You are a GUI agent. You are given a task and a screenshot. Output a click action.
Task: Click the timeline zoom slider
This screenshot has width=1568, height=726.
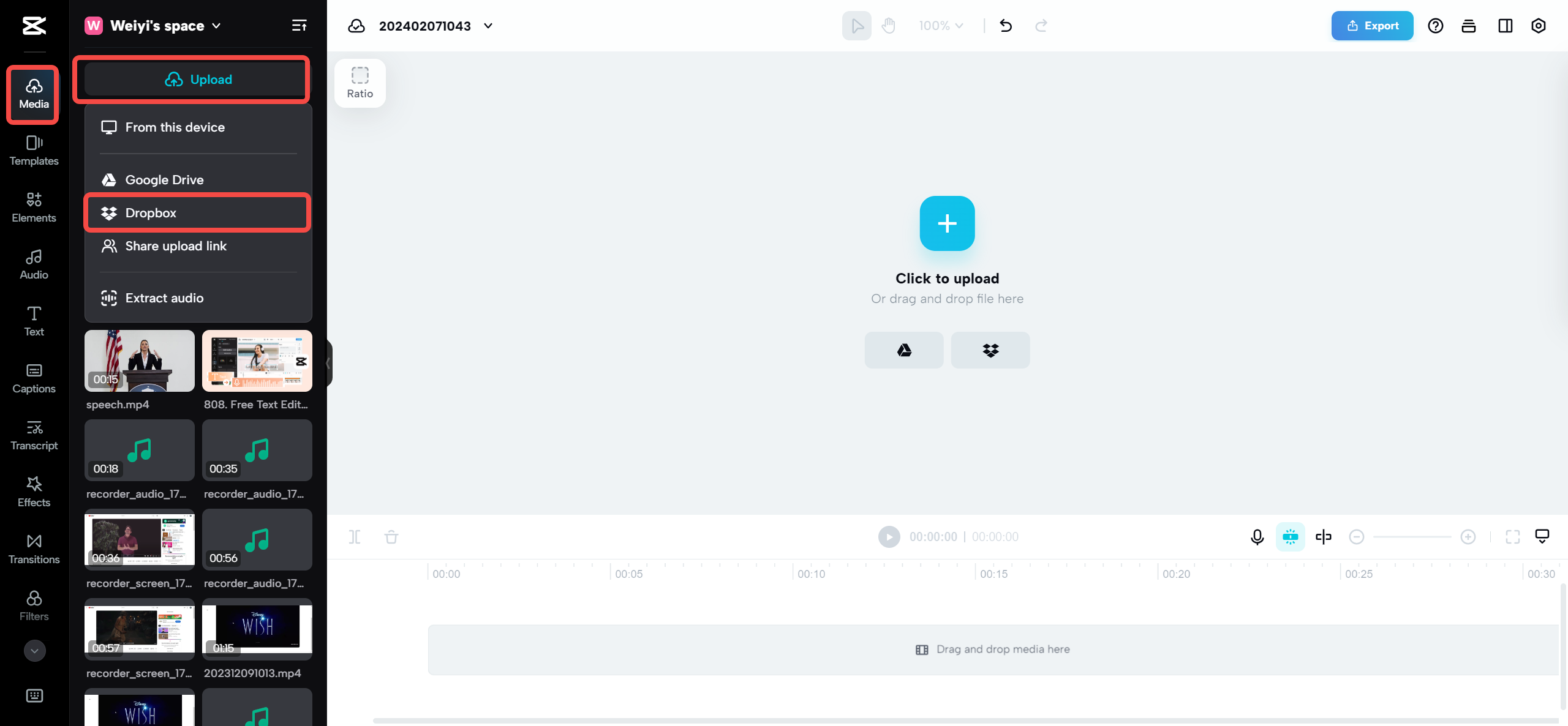coord(1412,537)
